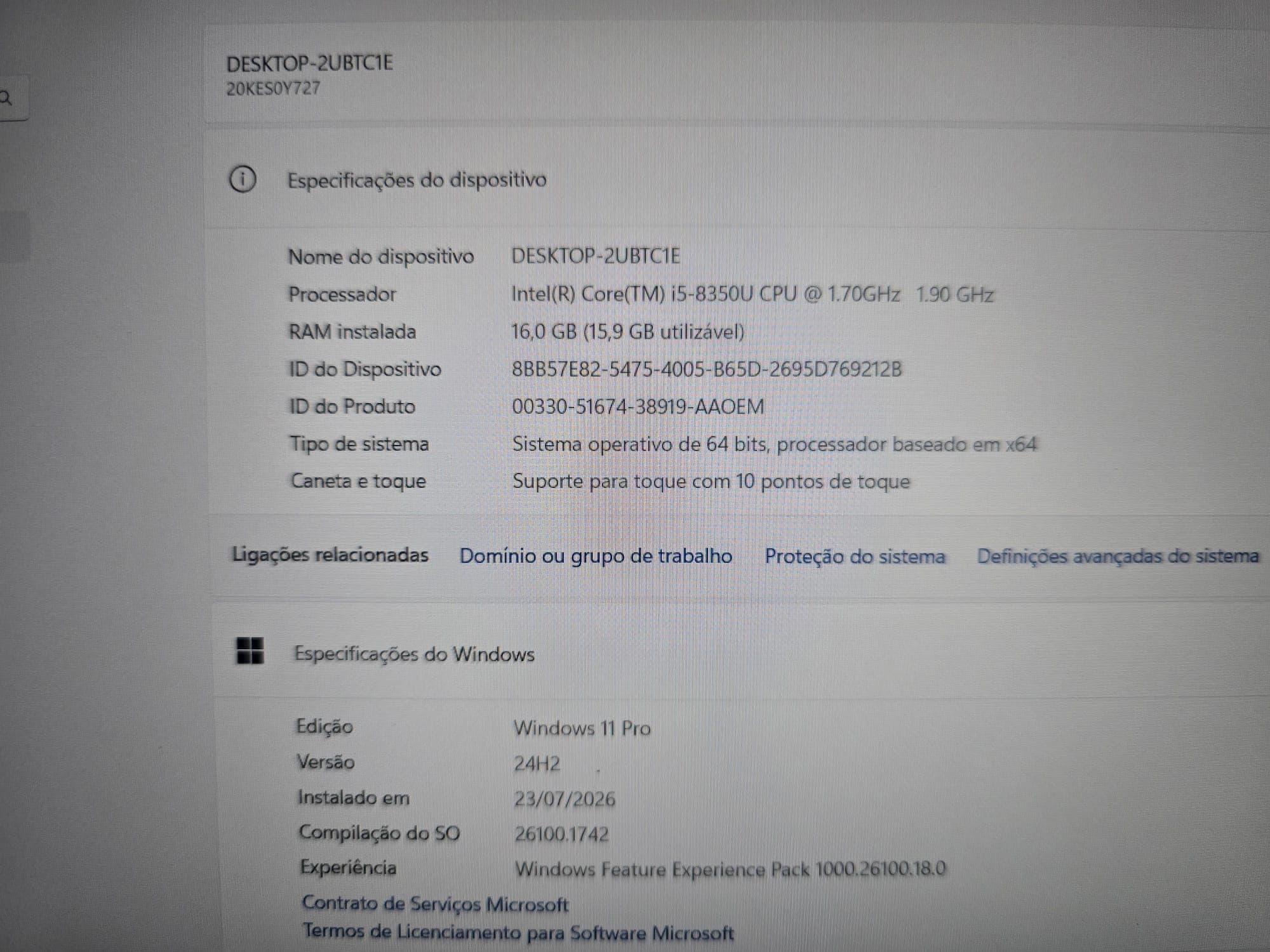Open Contrato de Serviços Microsoft link

(435, 904)
